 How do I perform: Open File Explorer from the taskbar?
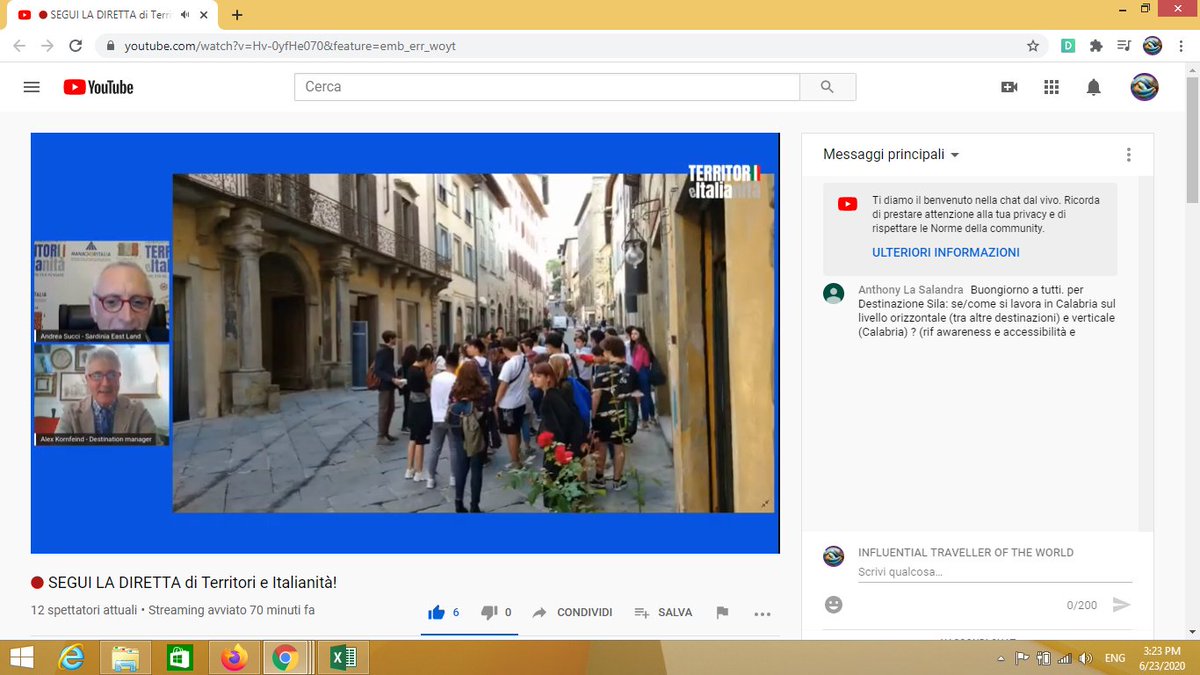pyautogui.click(x=125, y=657)
